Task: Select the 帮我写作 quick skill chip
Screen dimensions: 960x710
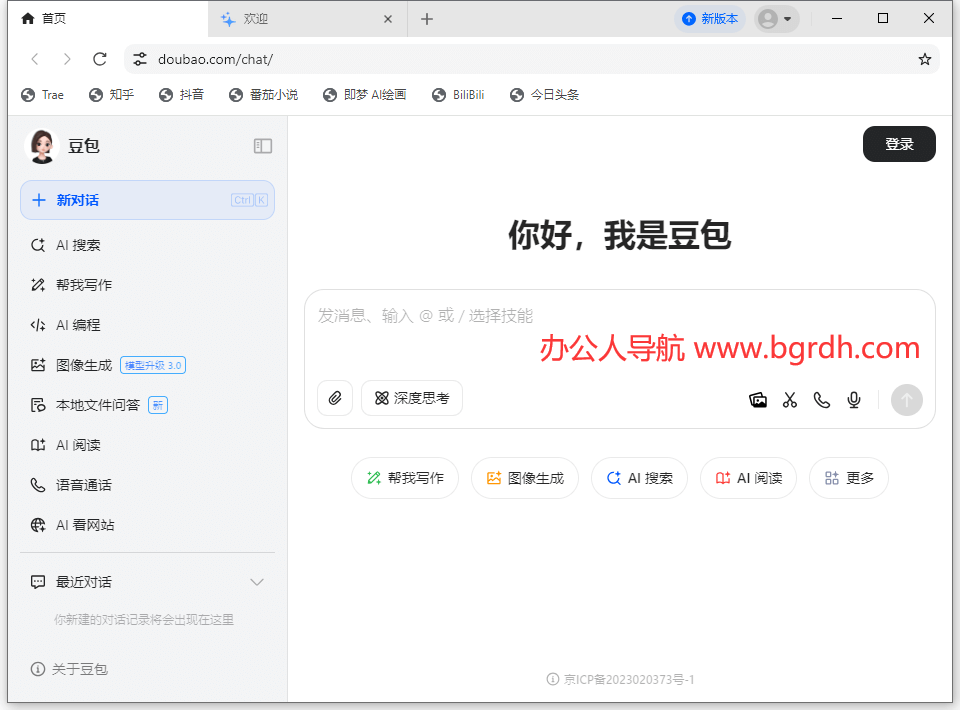Action: [405, 478]
